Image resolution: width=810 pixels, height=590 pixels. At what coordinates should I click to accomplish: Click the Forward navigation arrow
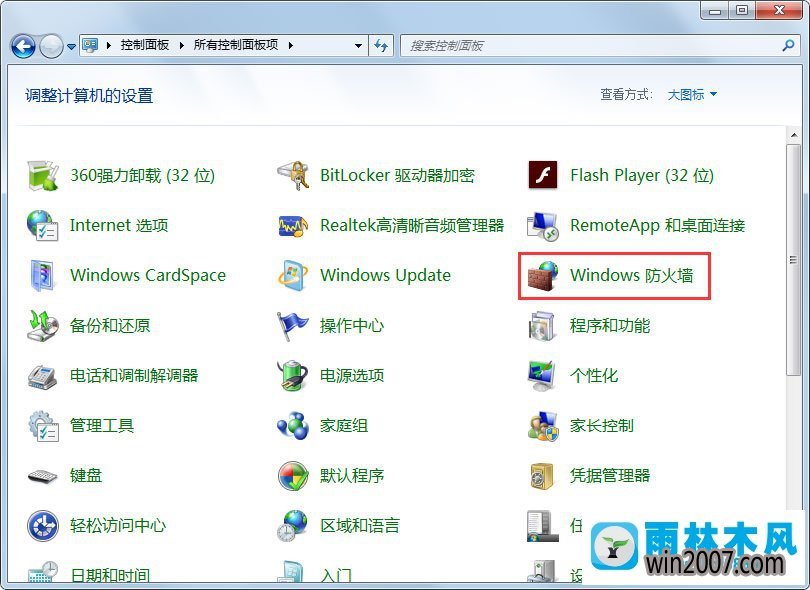[51, 46]
